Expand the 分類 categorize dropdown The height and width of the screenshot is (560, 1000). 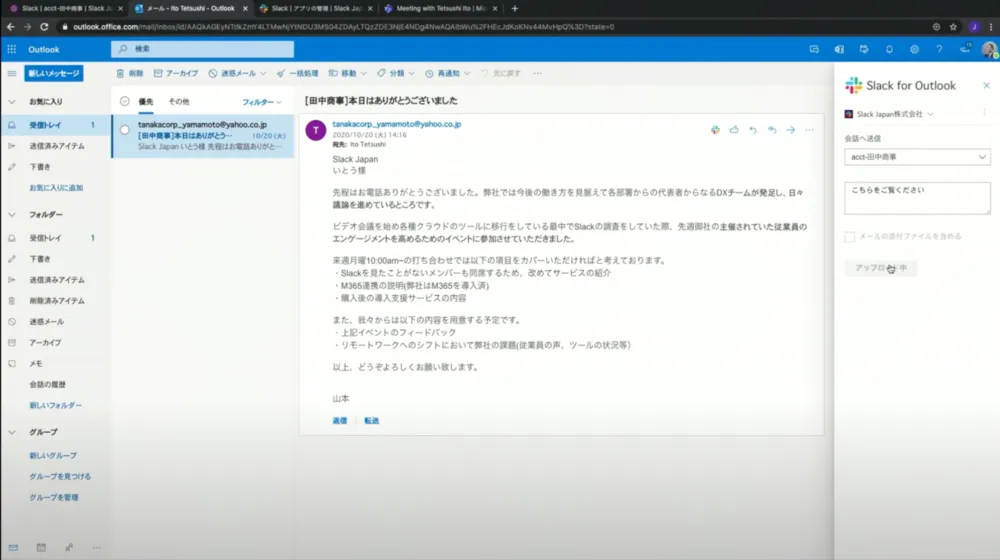click(411, 73)
